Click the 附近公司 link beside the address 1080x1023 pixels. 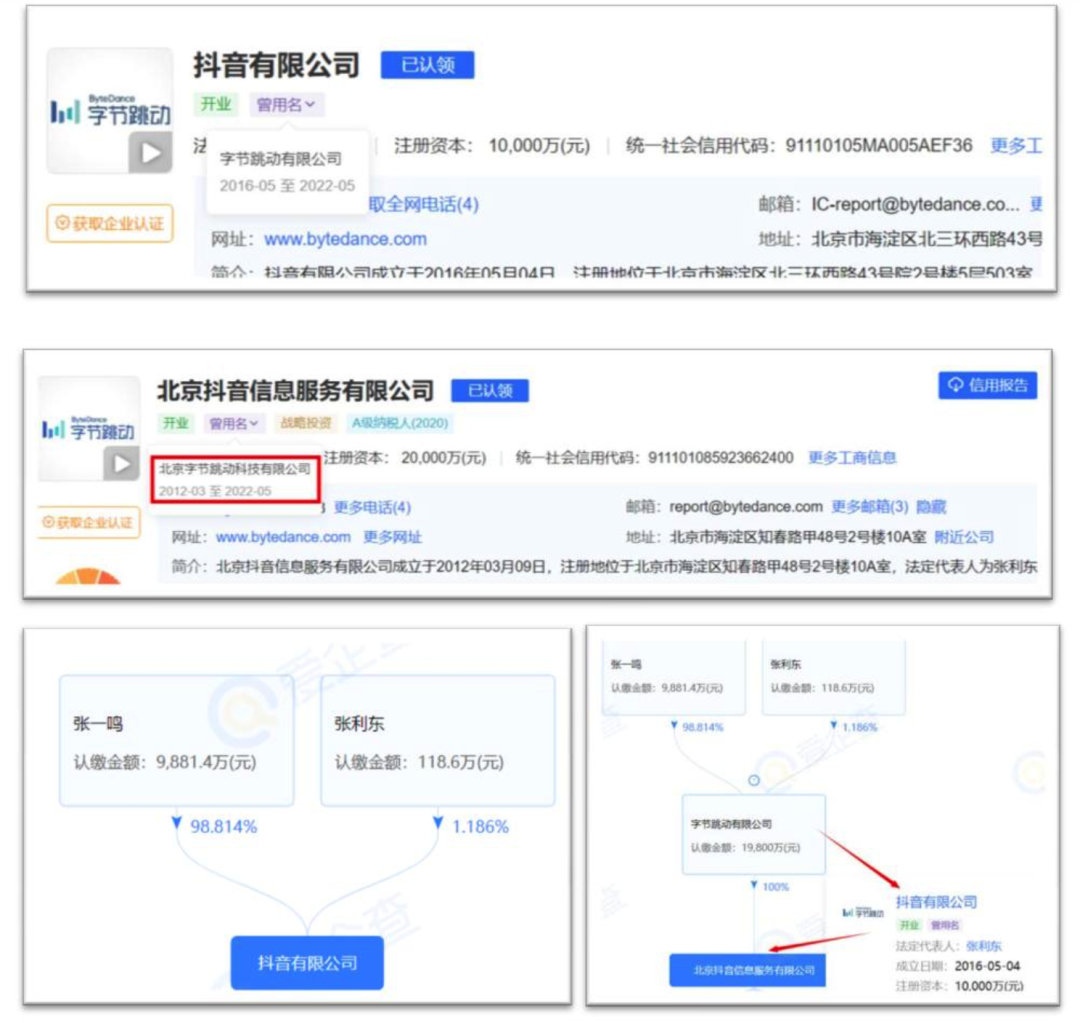point(964,537)
